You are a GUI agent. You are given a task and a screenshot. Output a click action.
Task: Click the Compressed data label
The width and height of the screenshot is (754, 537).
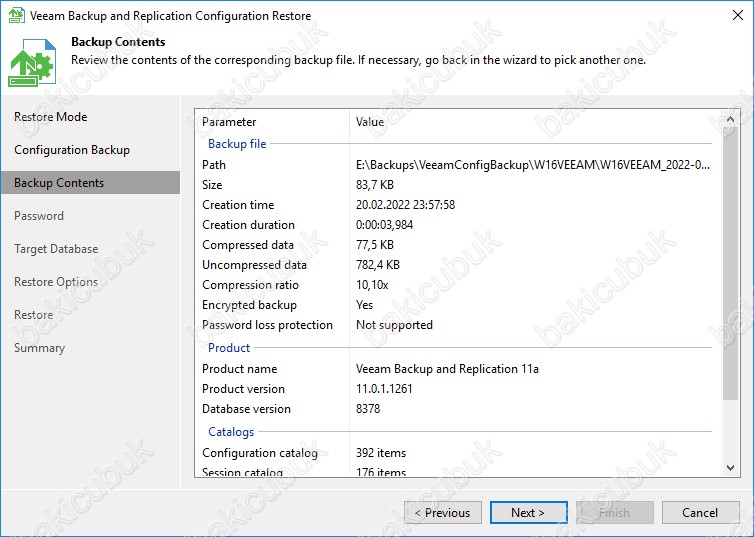click(248, 245)
